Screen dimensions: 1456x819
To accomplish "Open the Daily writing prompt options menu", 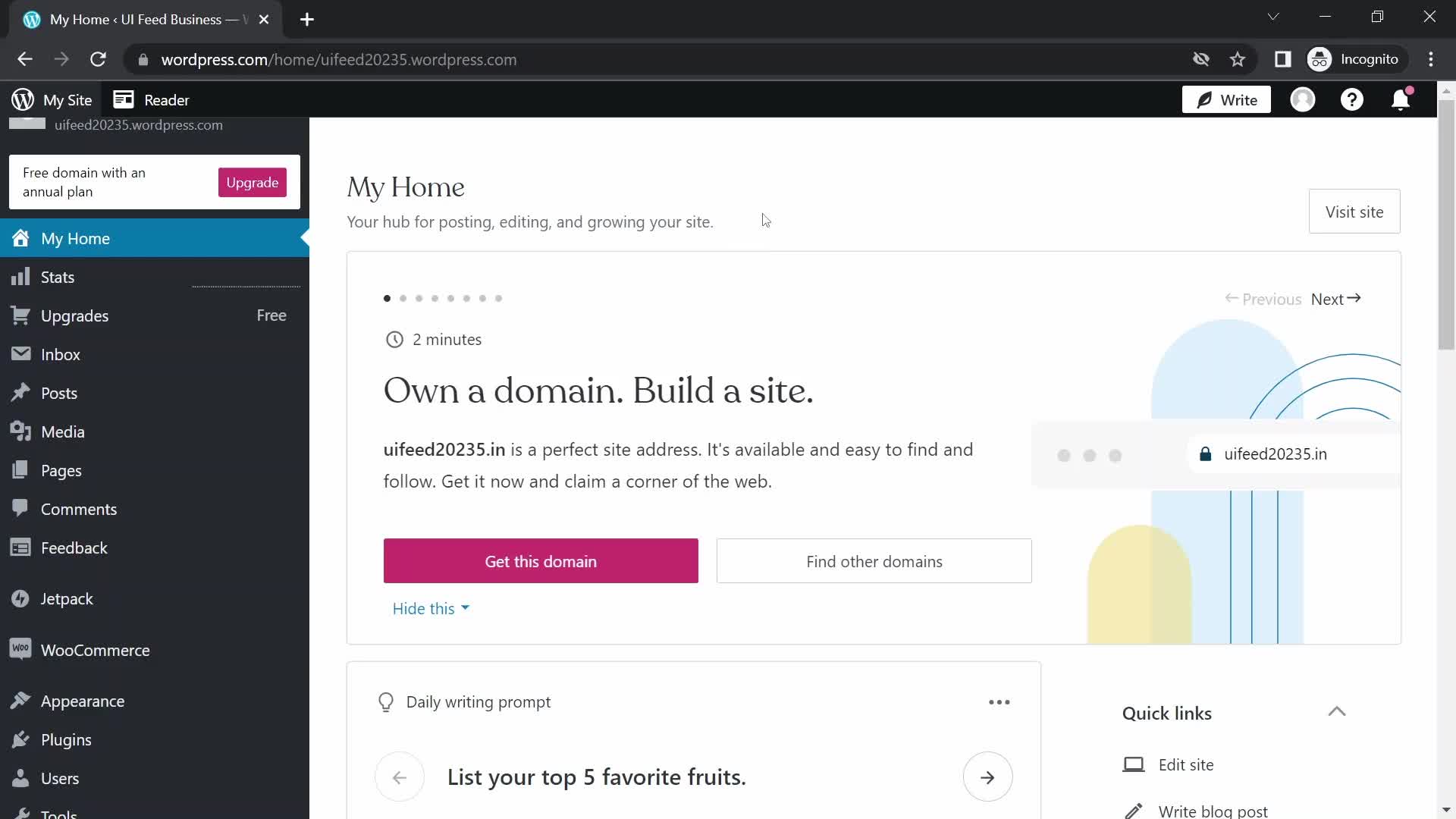I will point(999,701).
